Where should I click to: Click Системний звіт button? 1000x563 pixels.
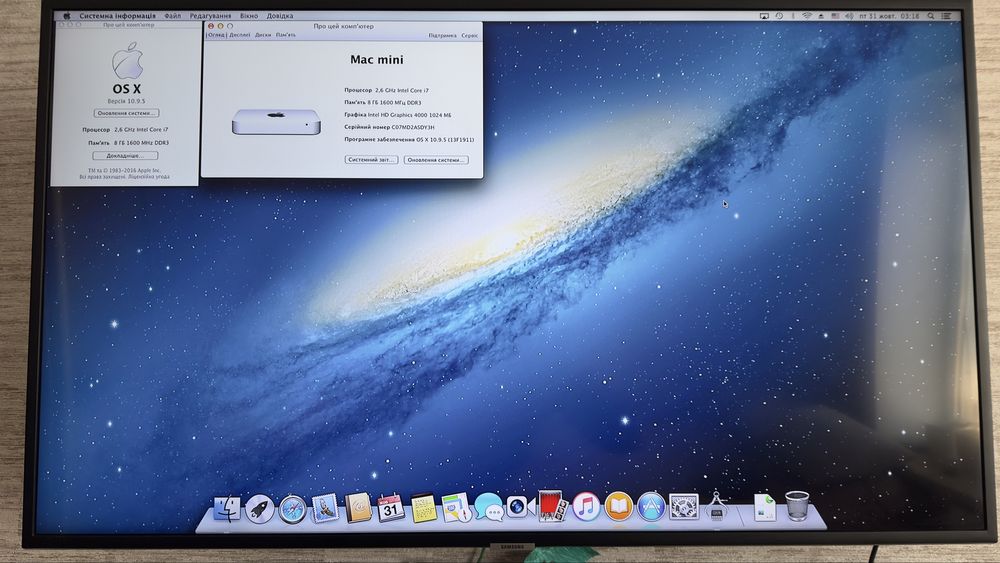coord(371,159)
